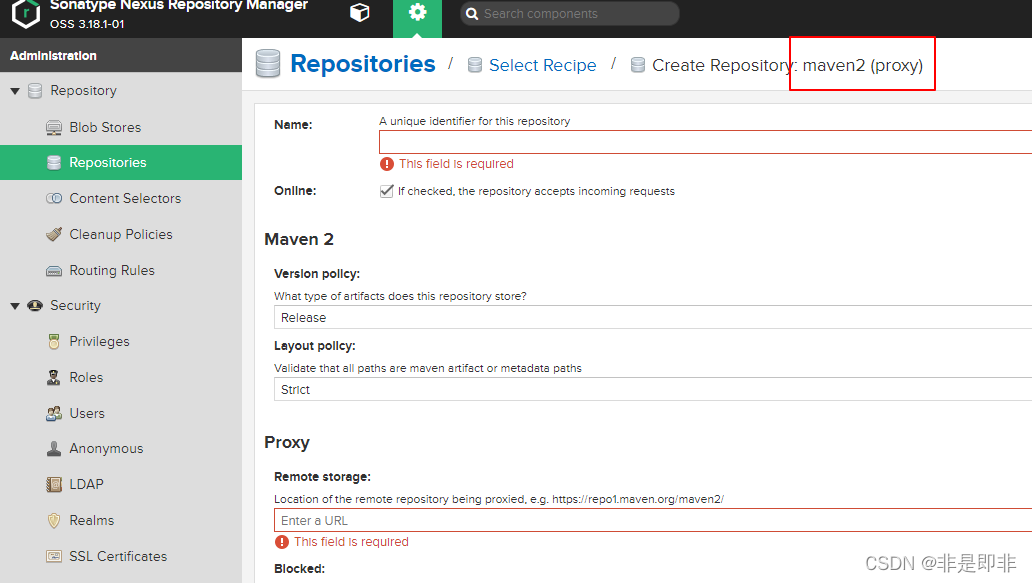Click the Repository section label

point(84,91)
